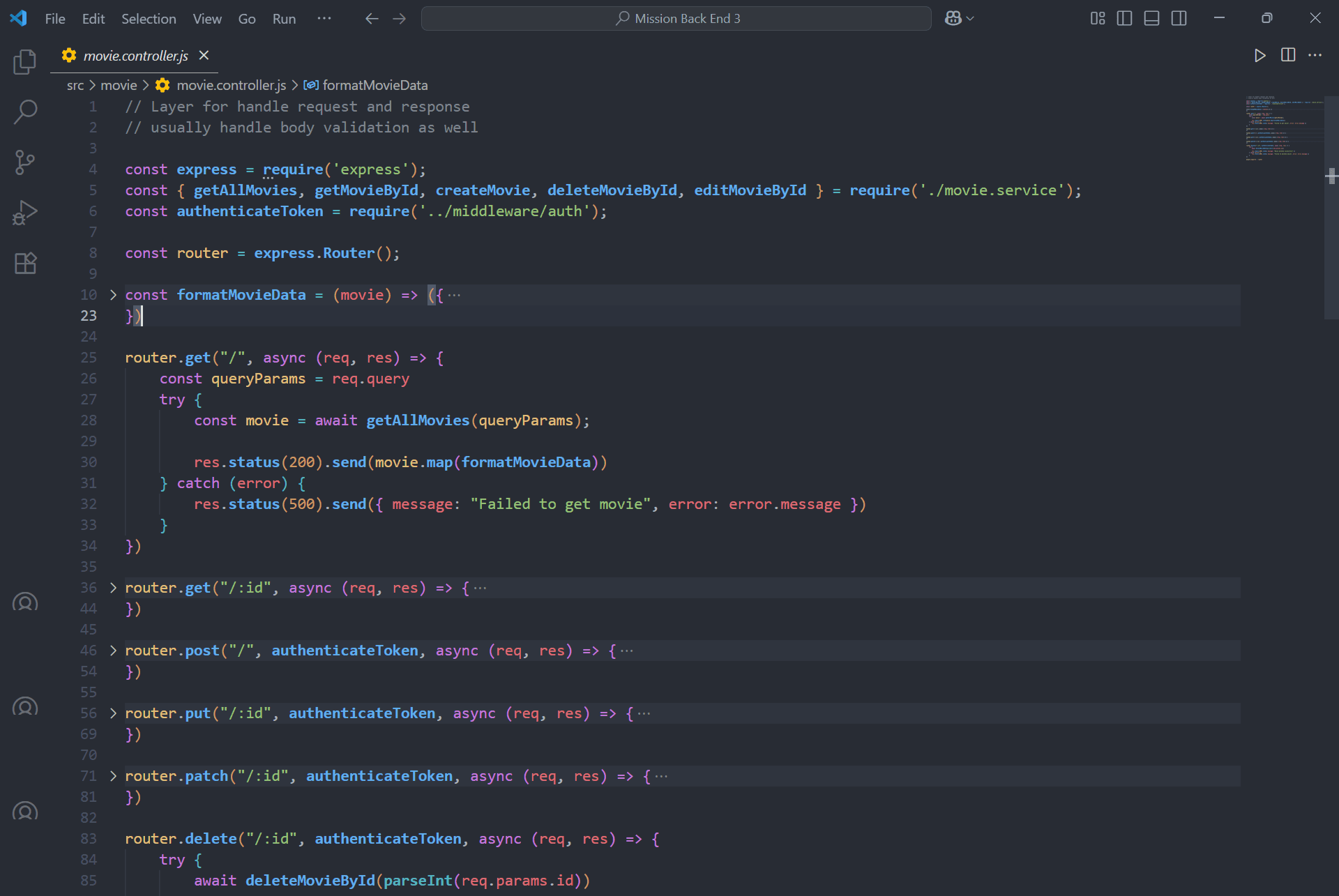Restore down the VS Code window

[1266, 19]
